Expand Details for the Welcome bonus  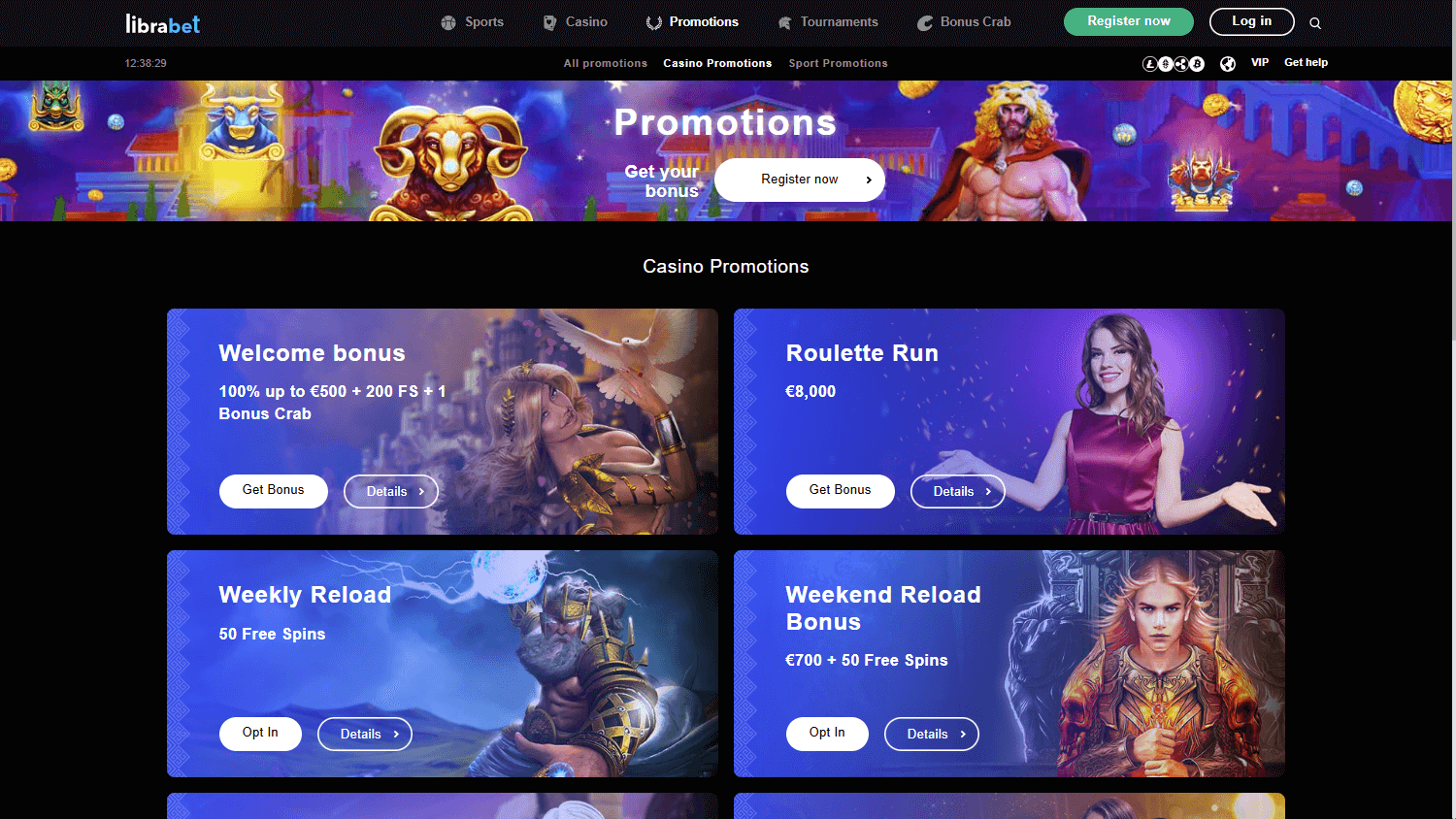(391, 492)
